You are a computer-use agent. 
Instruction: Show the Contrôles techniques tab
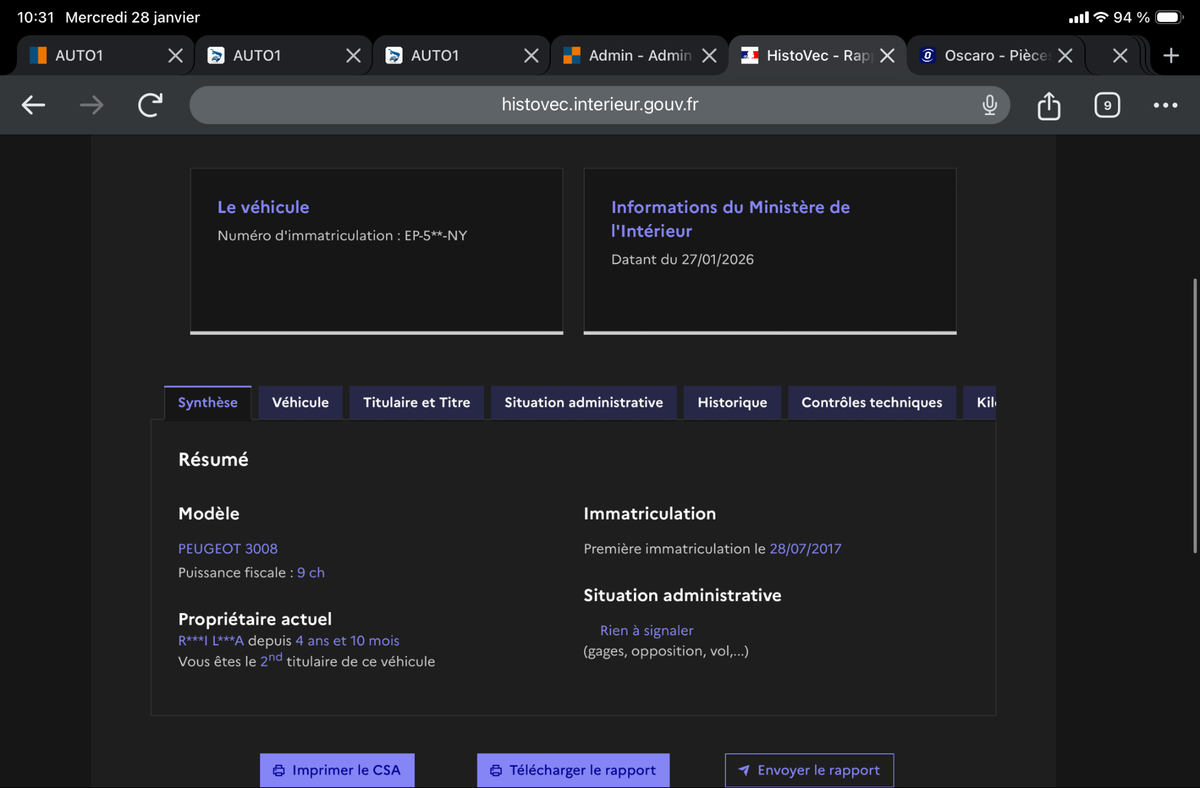[871, 402]
